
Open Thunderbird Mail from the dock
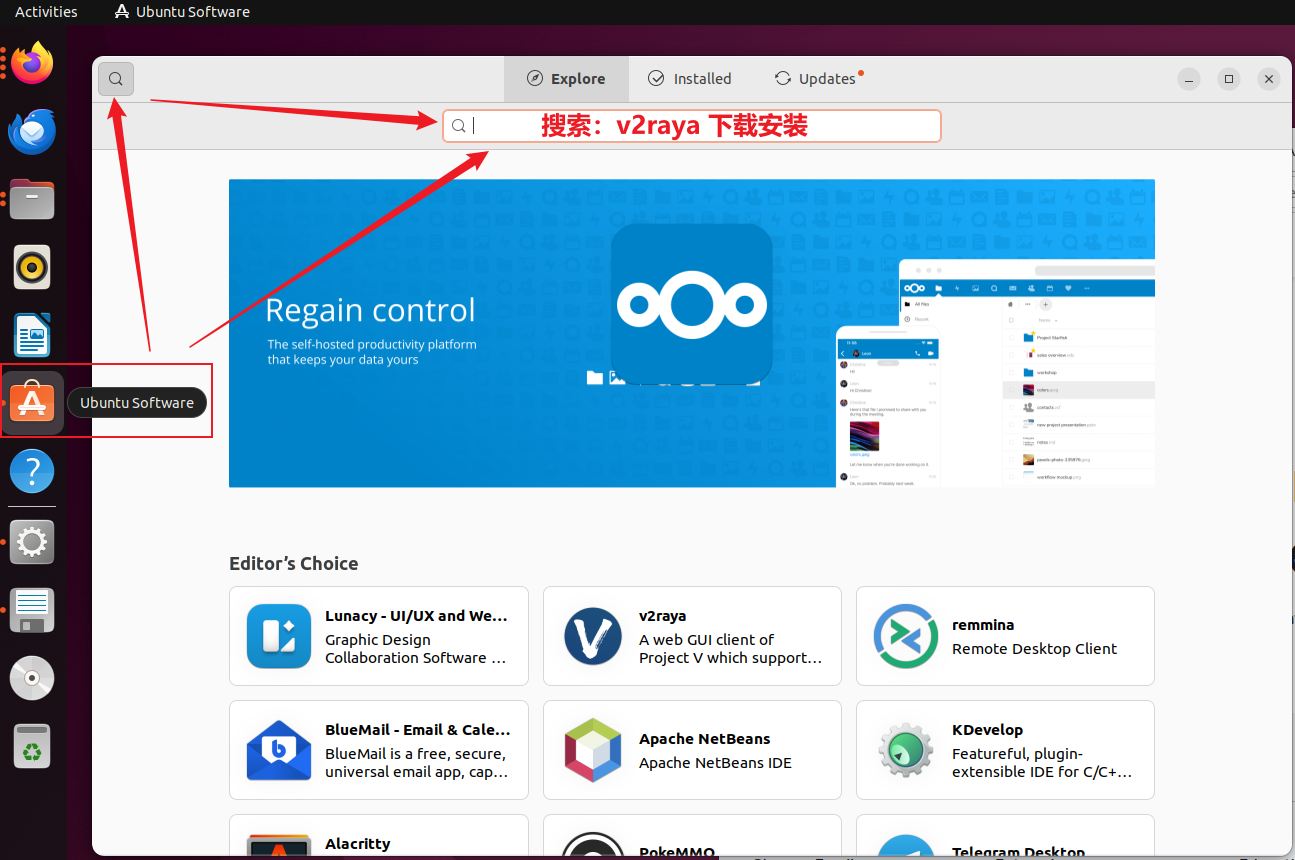[32, 132]
